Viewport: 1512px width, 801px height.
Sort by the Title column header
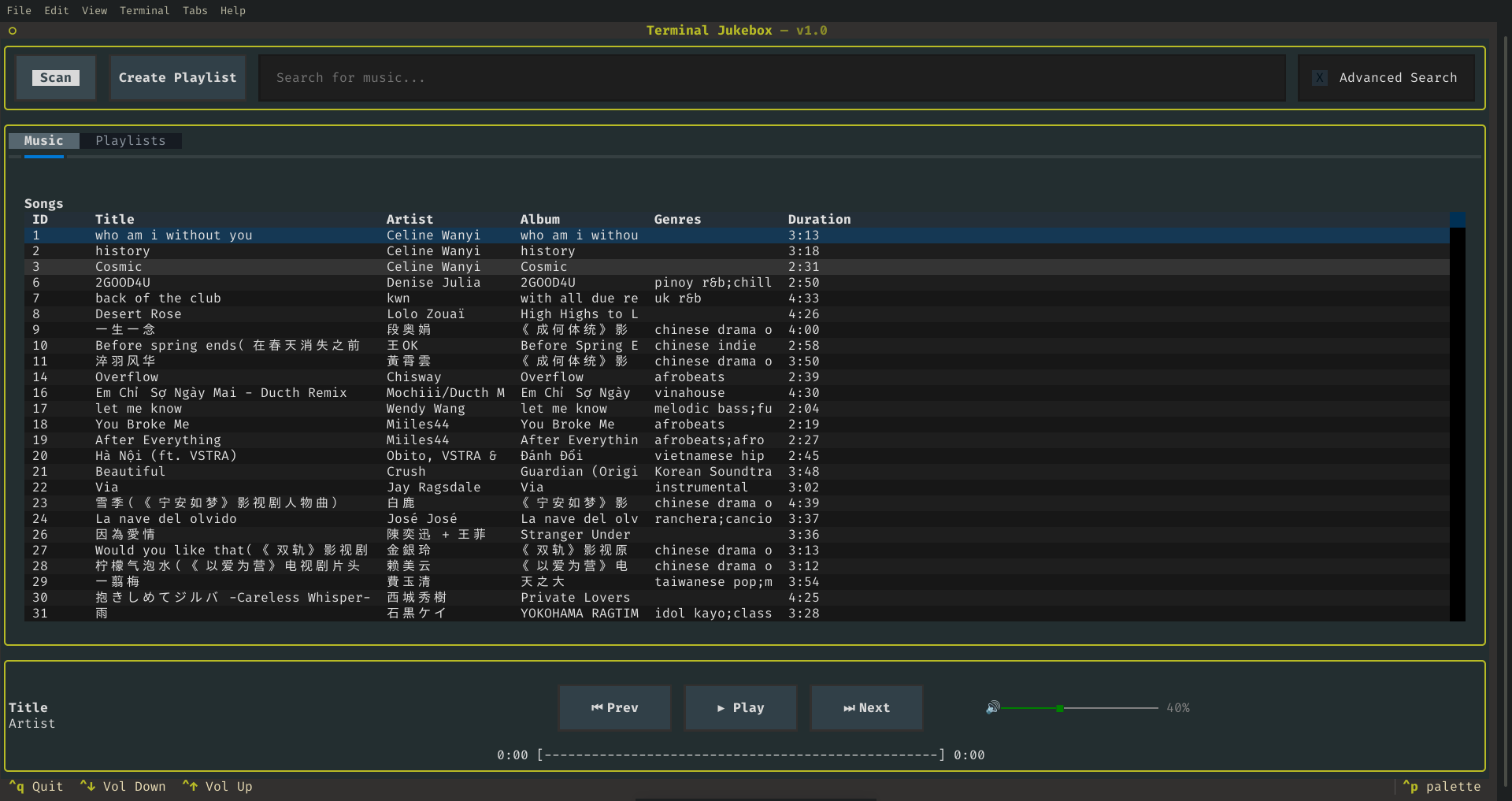(115, 219)
